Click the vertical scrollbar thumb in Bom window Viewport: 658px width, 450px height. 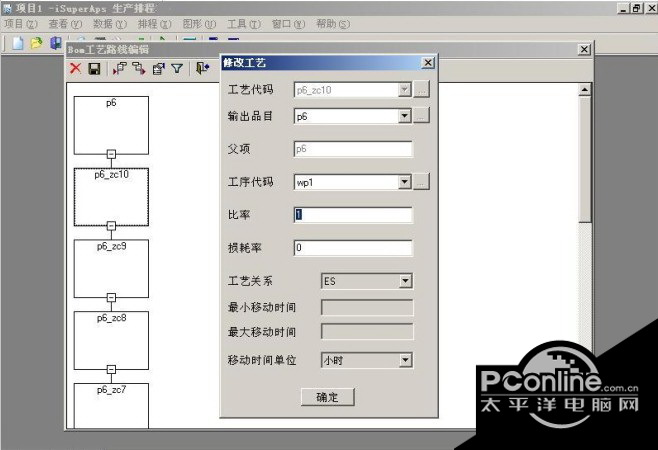(x=585, y=160)
